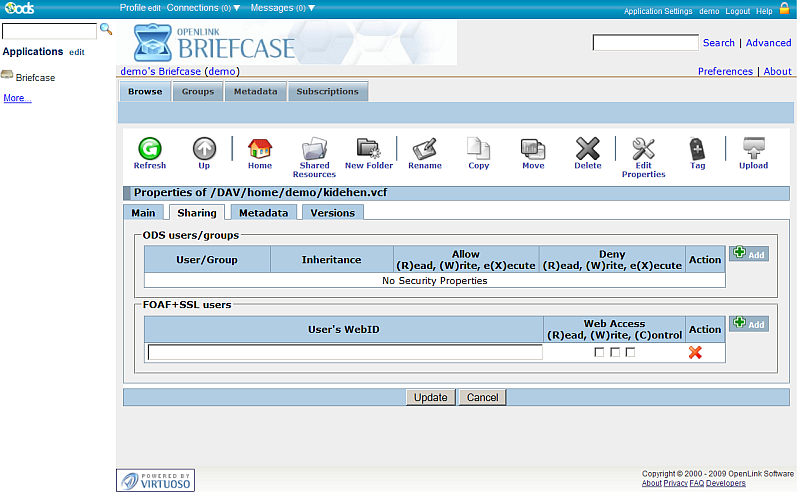The width and height of the screenshot is (800, 496).
Task: Click the More... link in sidebar
Action: (x=17, y=98)
